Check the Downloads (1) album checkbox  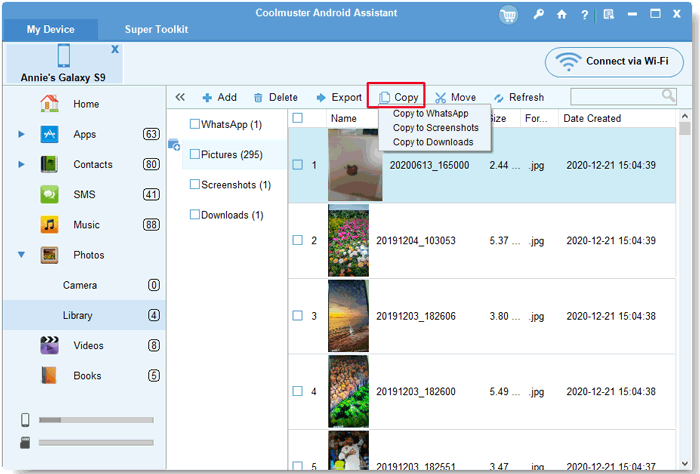(x=195, y=215)
